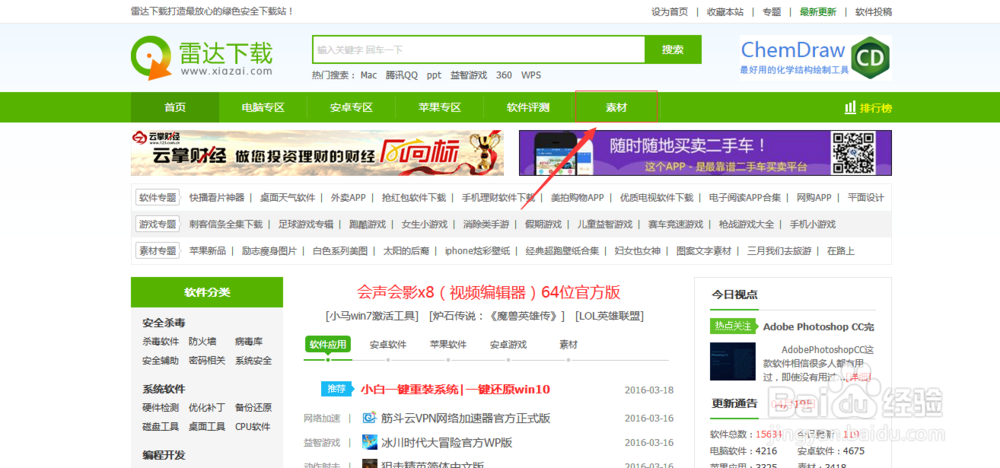Open CPU软件 category in sidebar
1000x468 pixels.
pyautogui.click(x=253, y=427)
